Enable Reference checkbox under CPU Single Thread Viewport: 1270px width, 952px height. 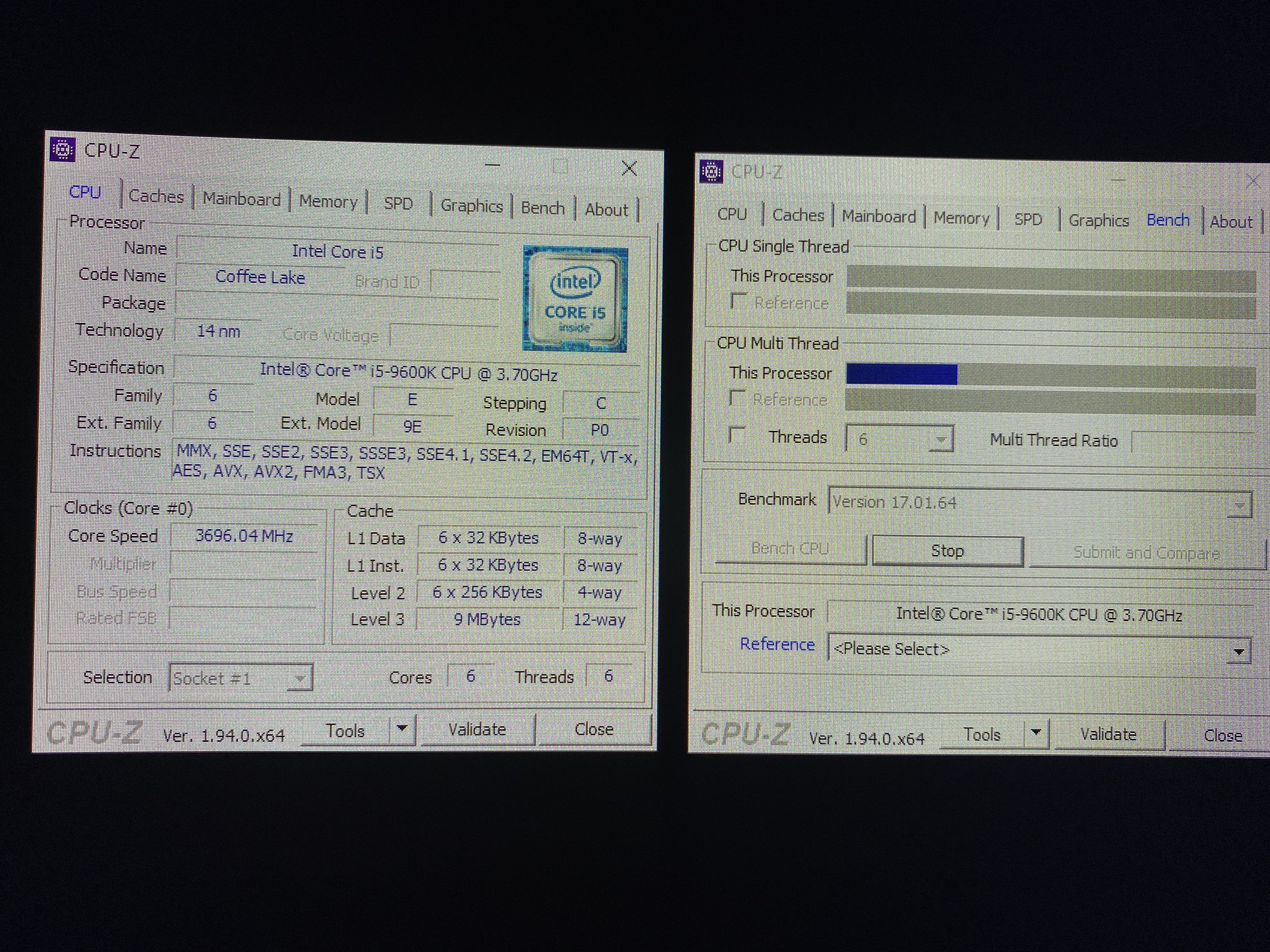pos(739,300)
